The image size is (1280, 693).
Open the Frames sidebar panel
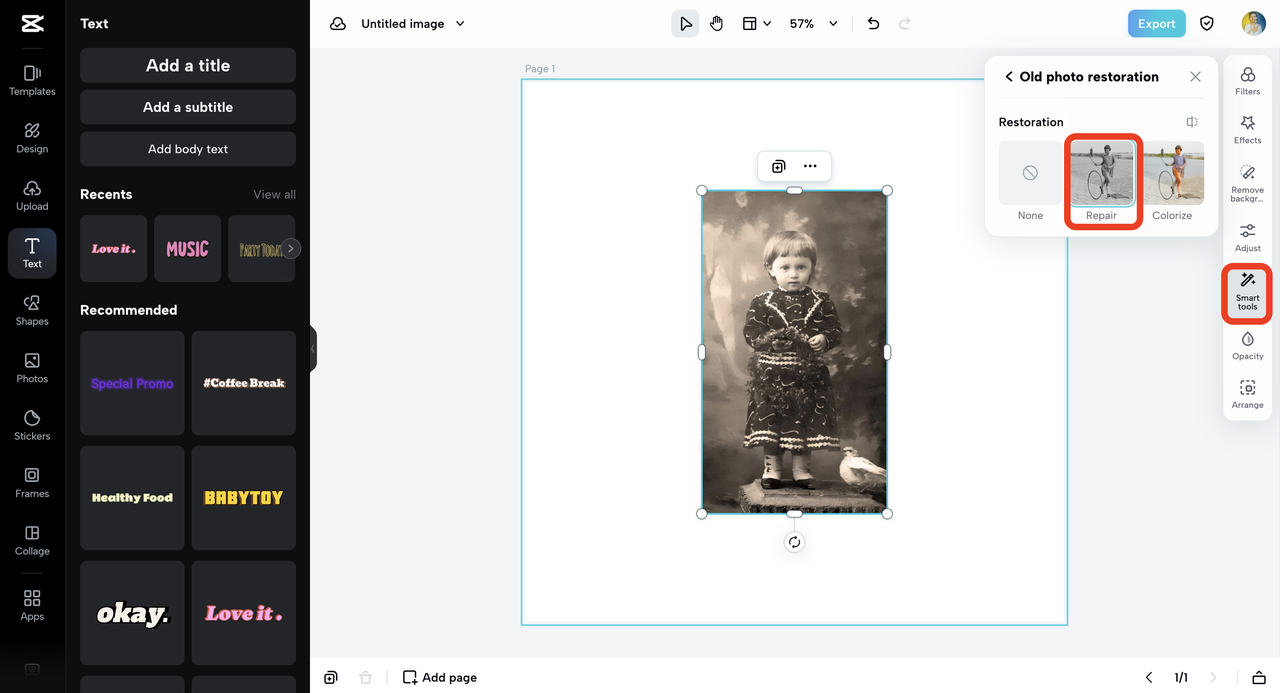click(x=32, y=483)
